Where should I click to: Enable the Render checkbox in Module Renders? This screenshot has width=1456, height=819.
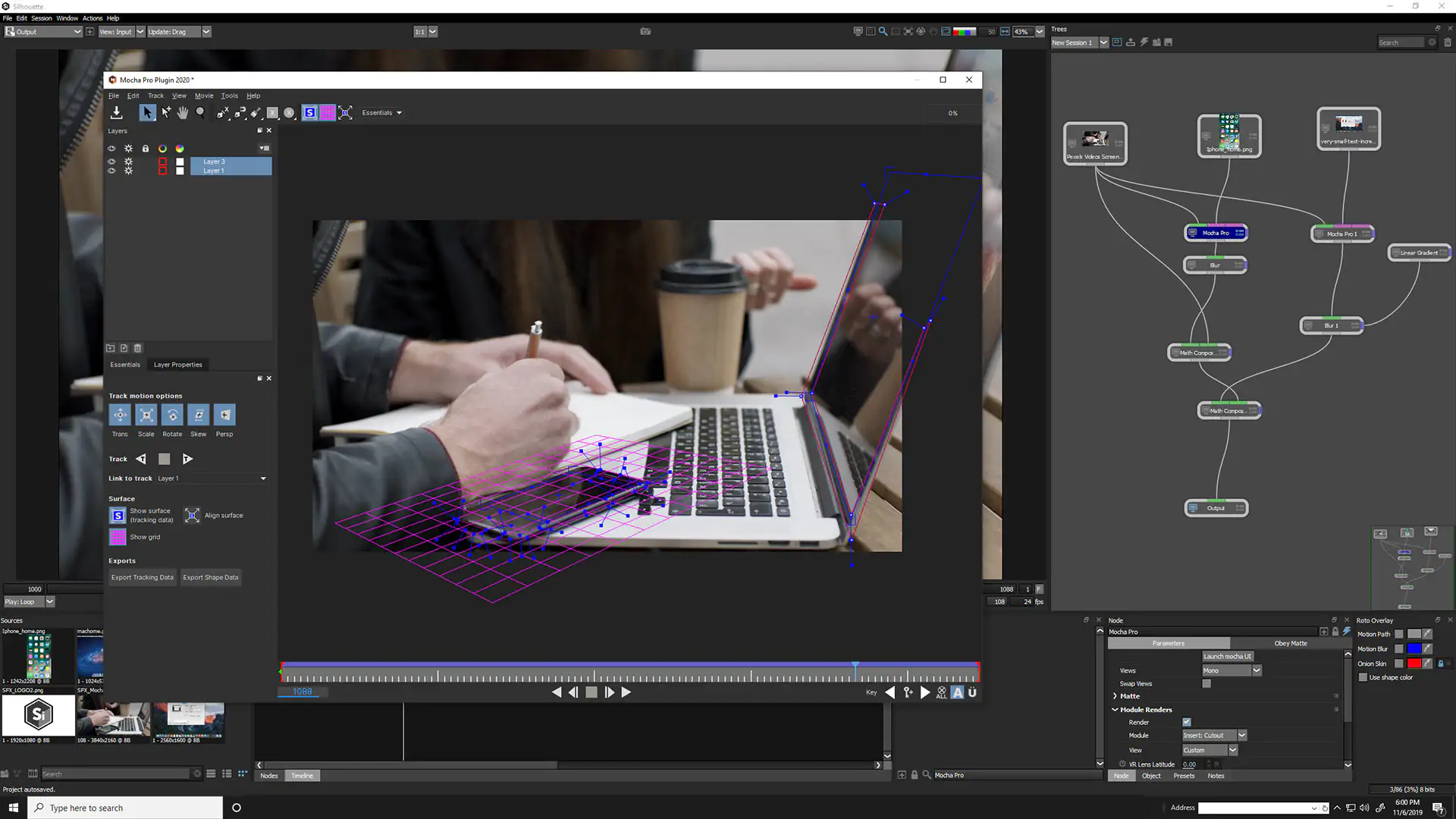[x=1186, y=721]
